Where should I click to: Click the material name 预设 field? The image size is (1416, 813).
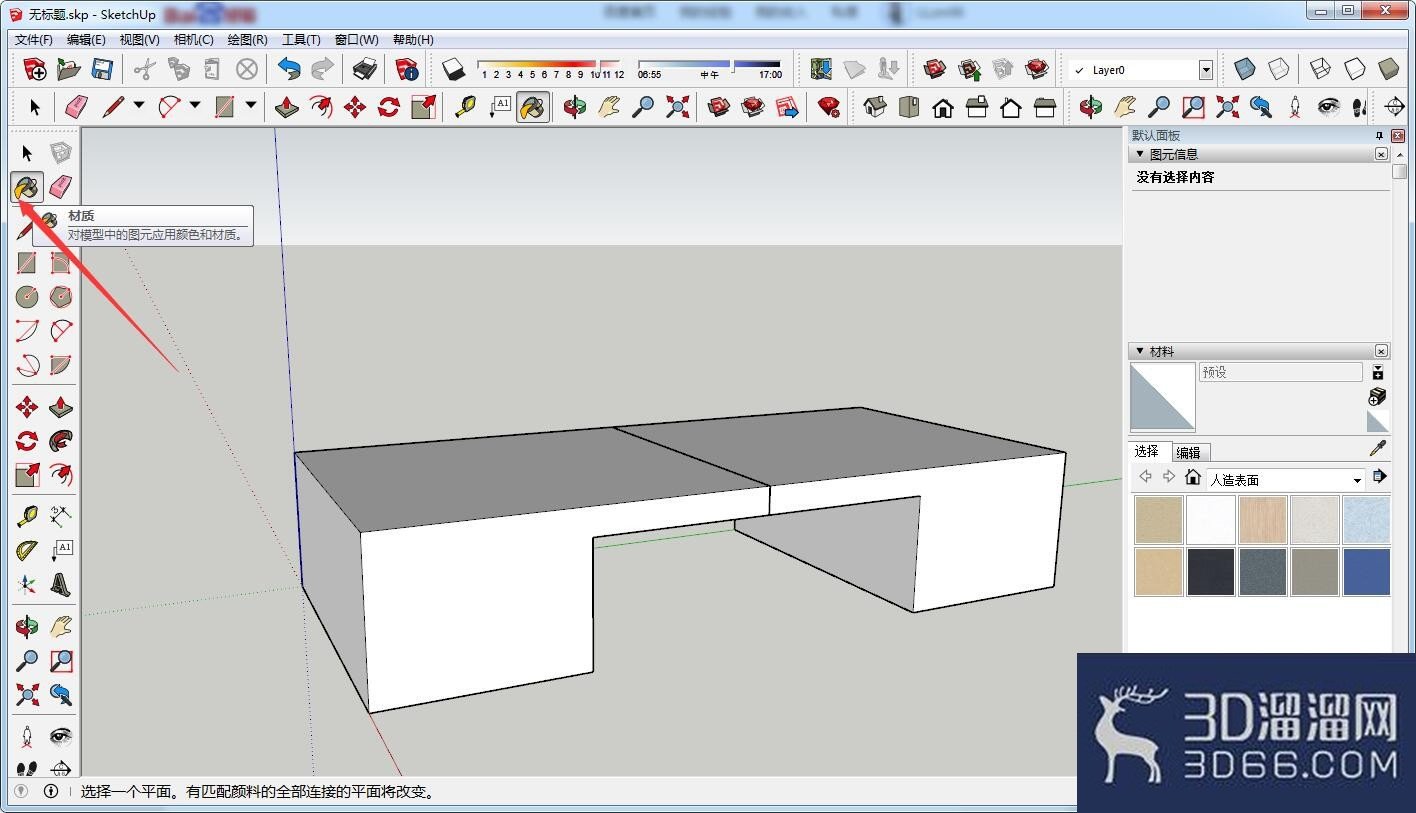coord(1280,372)
